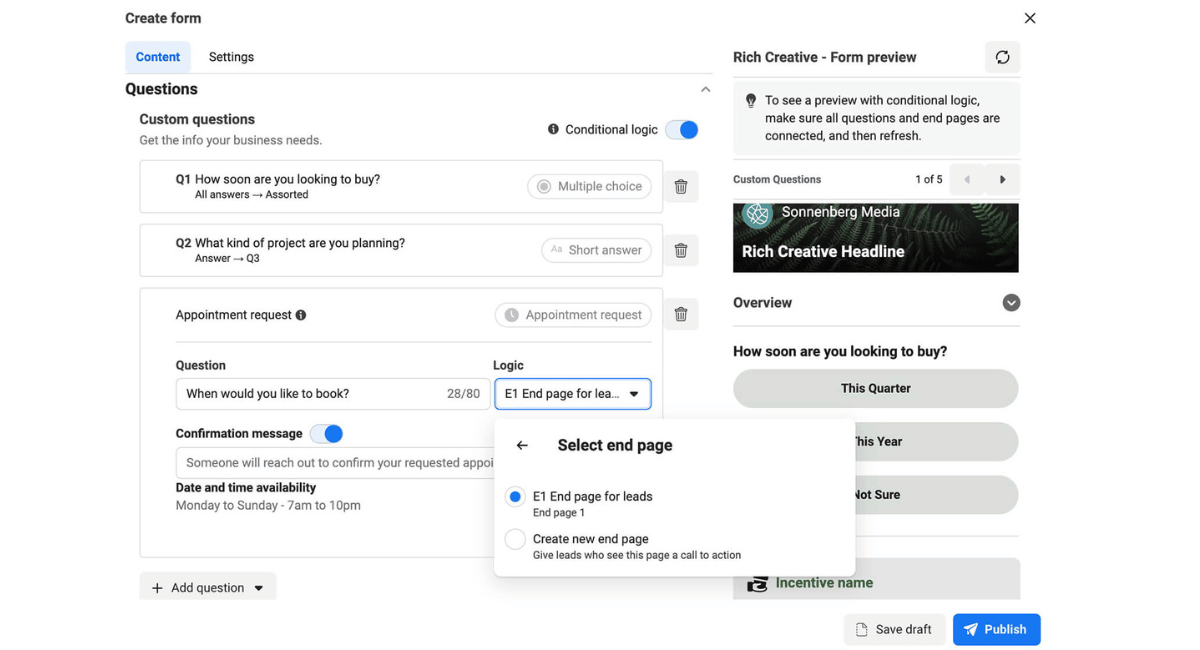Open the Logic end page dropdown
Image resolution: width=1200 pixels, height=650 pixels.
tap(572, 393)
